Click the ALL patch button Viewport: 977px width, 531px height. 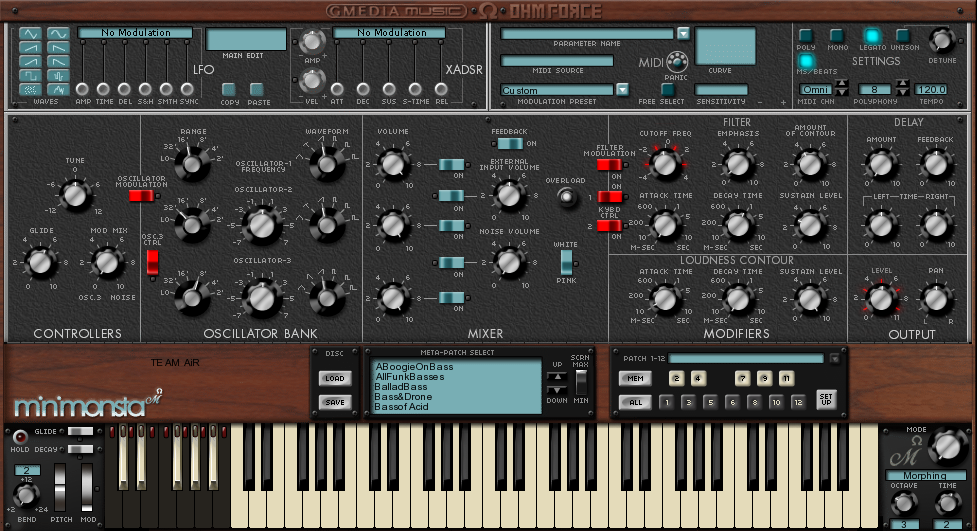tap(635, 402)
